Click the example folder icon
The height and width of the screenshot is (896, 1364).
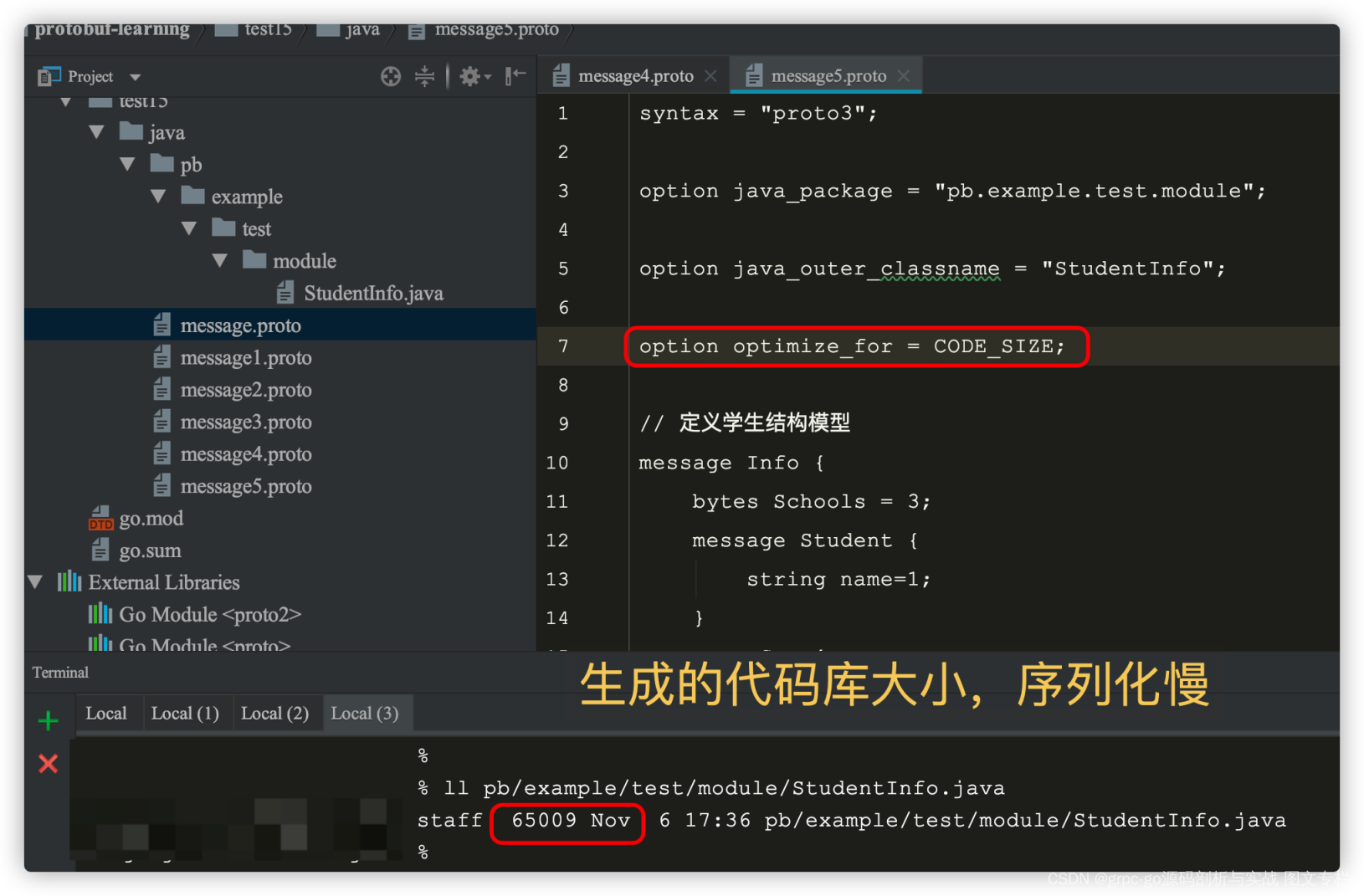click(193, 195)
